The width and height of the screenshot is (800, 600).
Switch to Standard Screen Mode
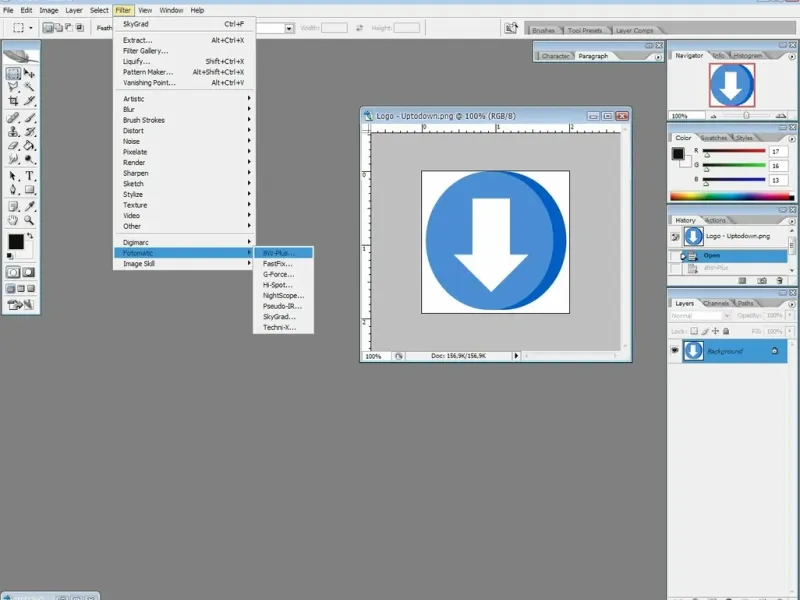pyautogui.click(x=11, y=289)
